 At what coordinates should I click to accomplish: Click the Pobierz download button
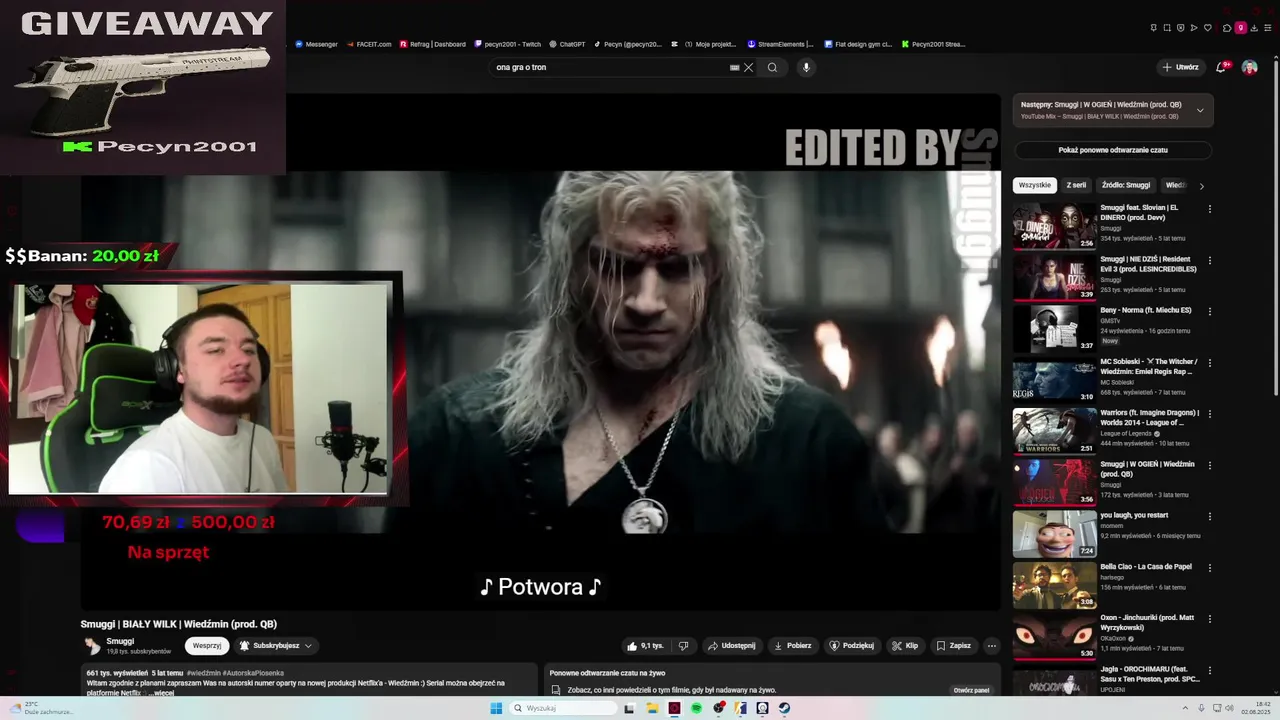792,646
